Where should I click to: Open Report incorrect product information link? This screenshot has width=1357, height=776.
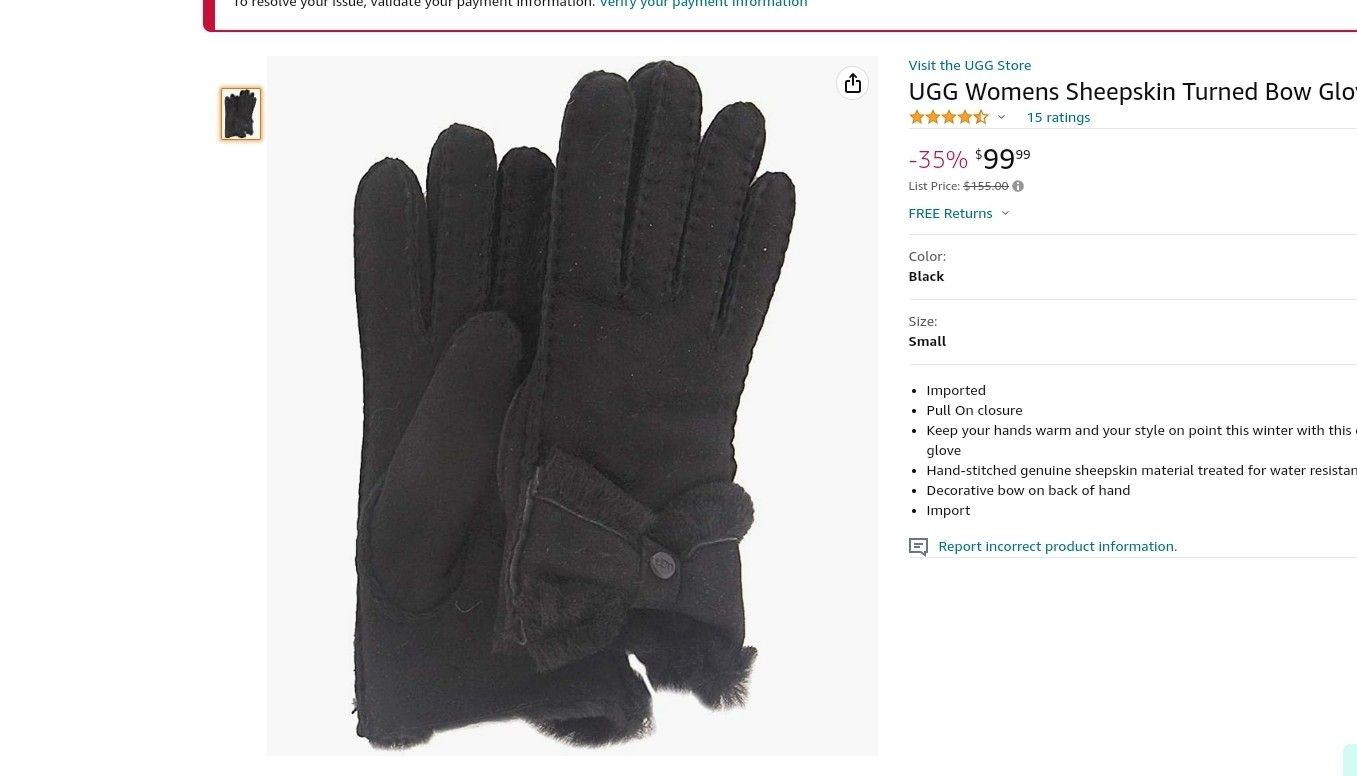click(x=1057, y=546)
